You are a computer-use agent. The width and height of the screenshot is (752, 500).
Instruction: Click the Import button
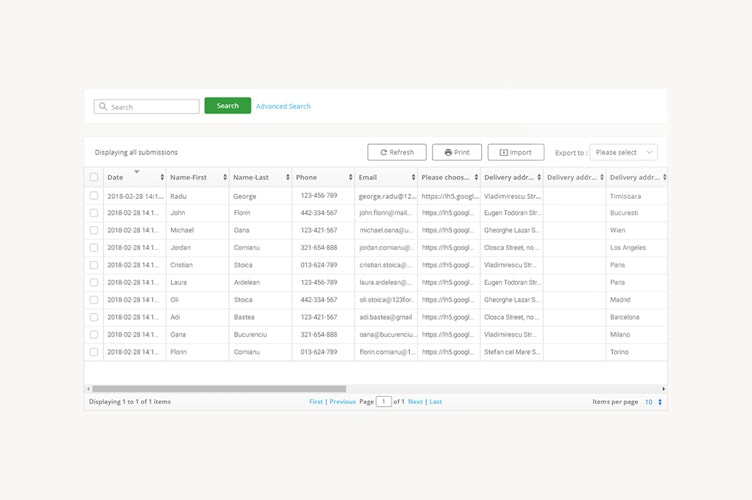point(516,153)
